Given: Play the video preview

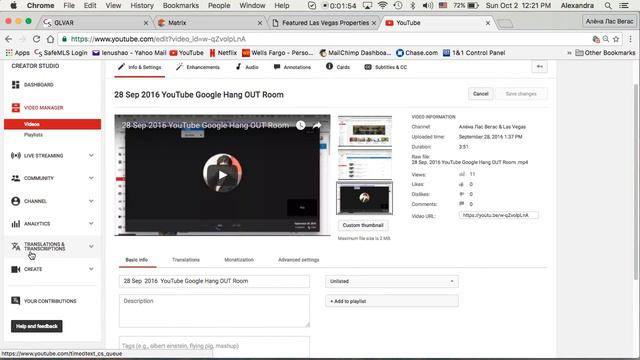Looking at the screenshot, I should click(222, 175).
